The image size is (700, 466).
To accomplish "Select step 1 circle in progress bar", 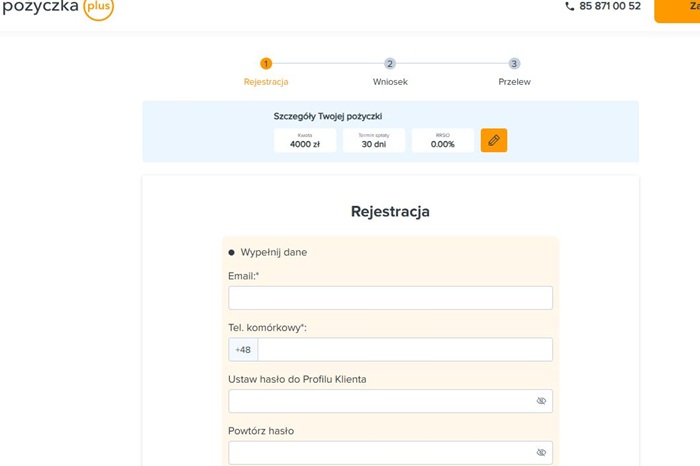I will [x=266, y=64].
